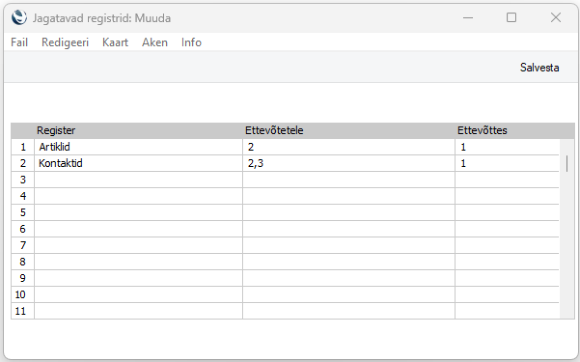Select row number 6
The image size is (580, 362).
pos(23,229)
